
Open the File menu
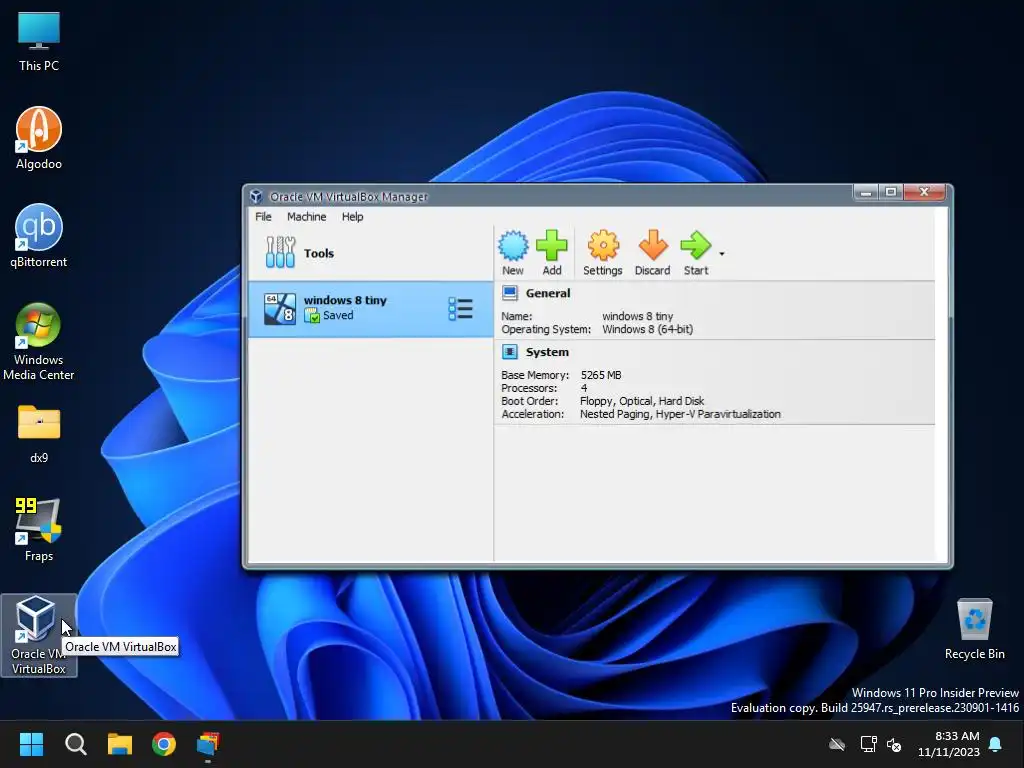point(263,217)
